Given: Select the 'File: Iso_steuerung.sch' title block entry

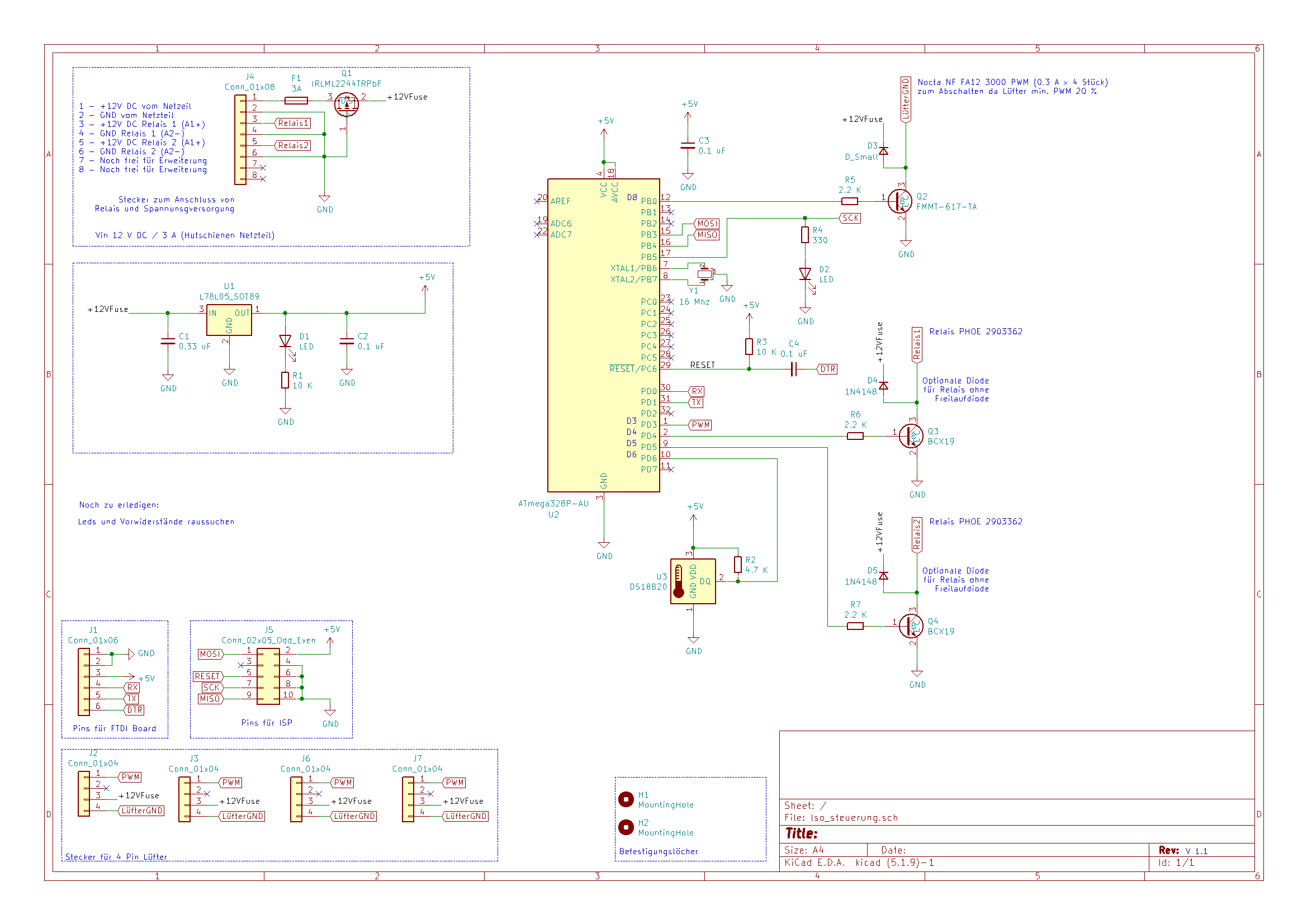Looking at the screenshot, I should [x=841, y=818].
